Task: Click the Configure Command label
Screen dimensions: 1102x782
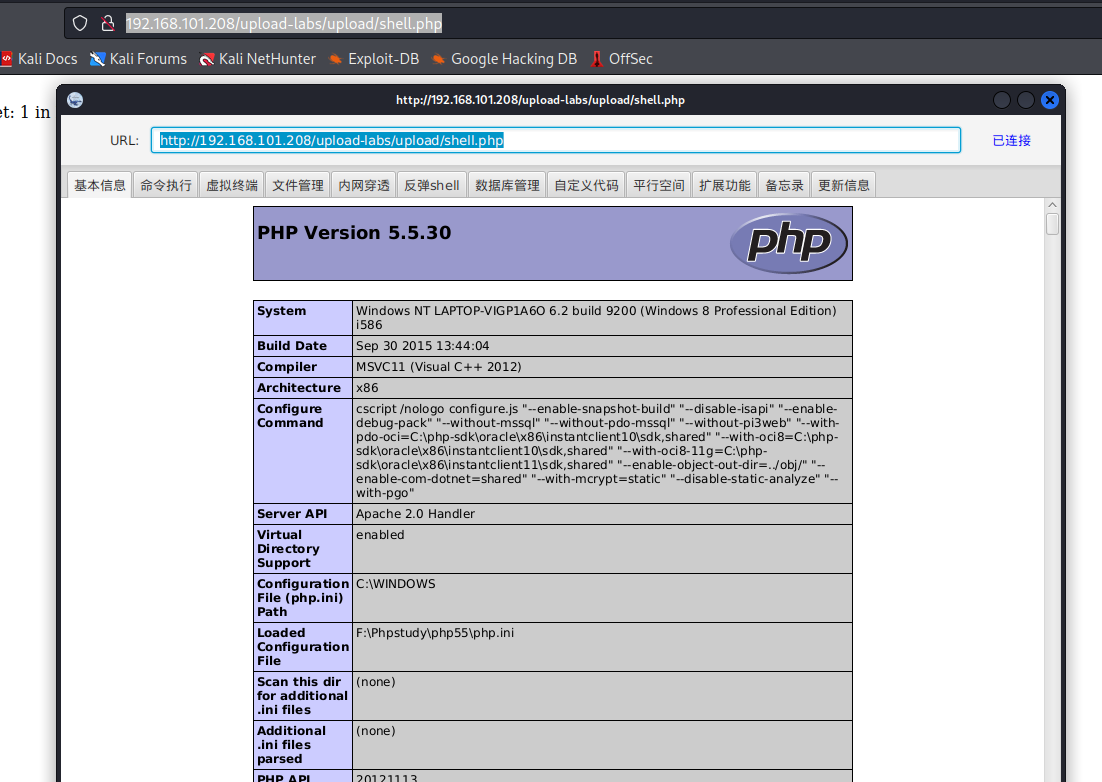Action: 290,416
